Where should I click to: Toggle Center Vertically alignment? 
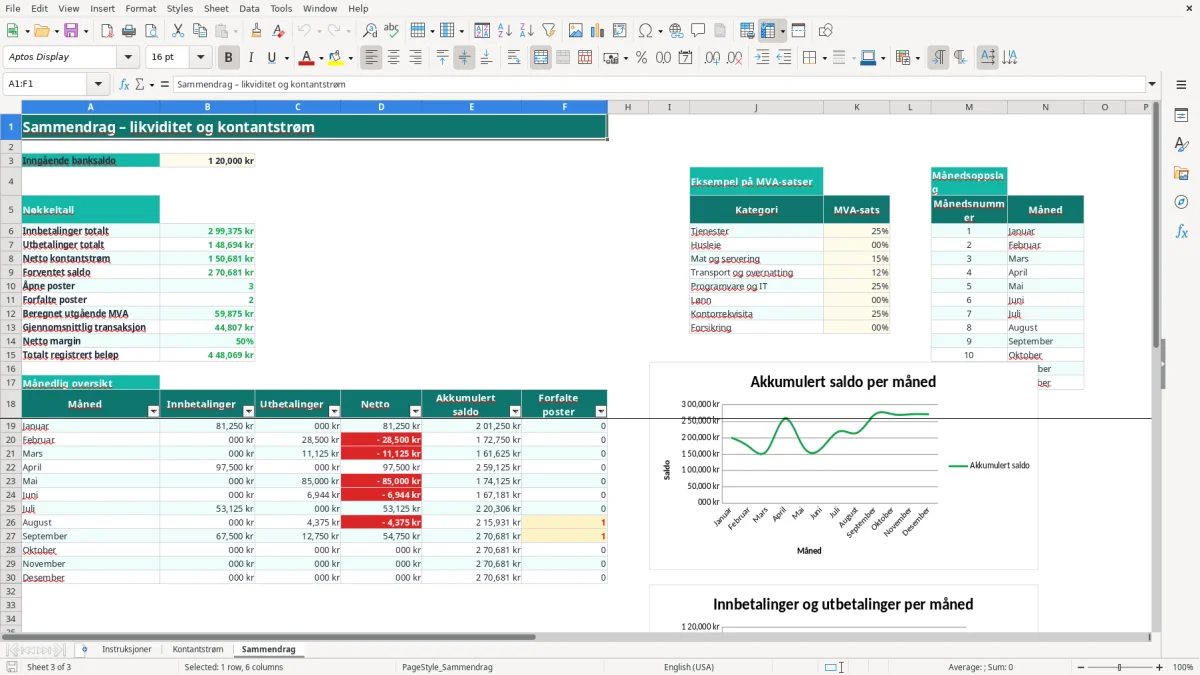click(464, 58)
